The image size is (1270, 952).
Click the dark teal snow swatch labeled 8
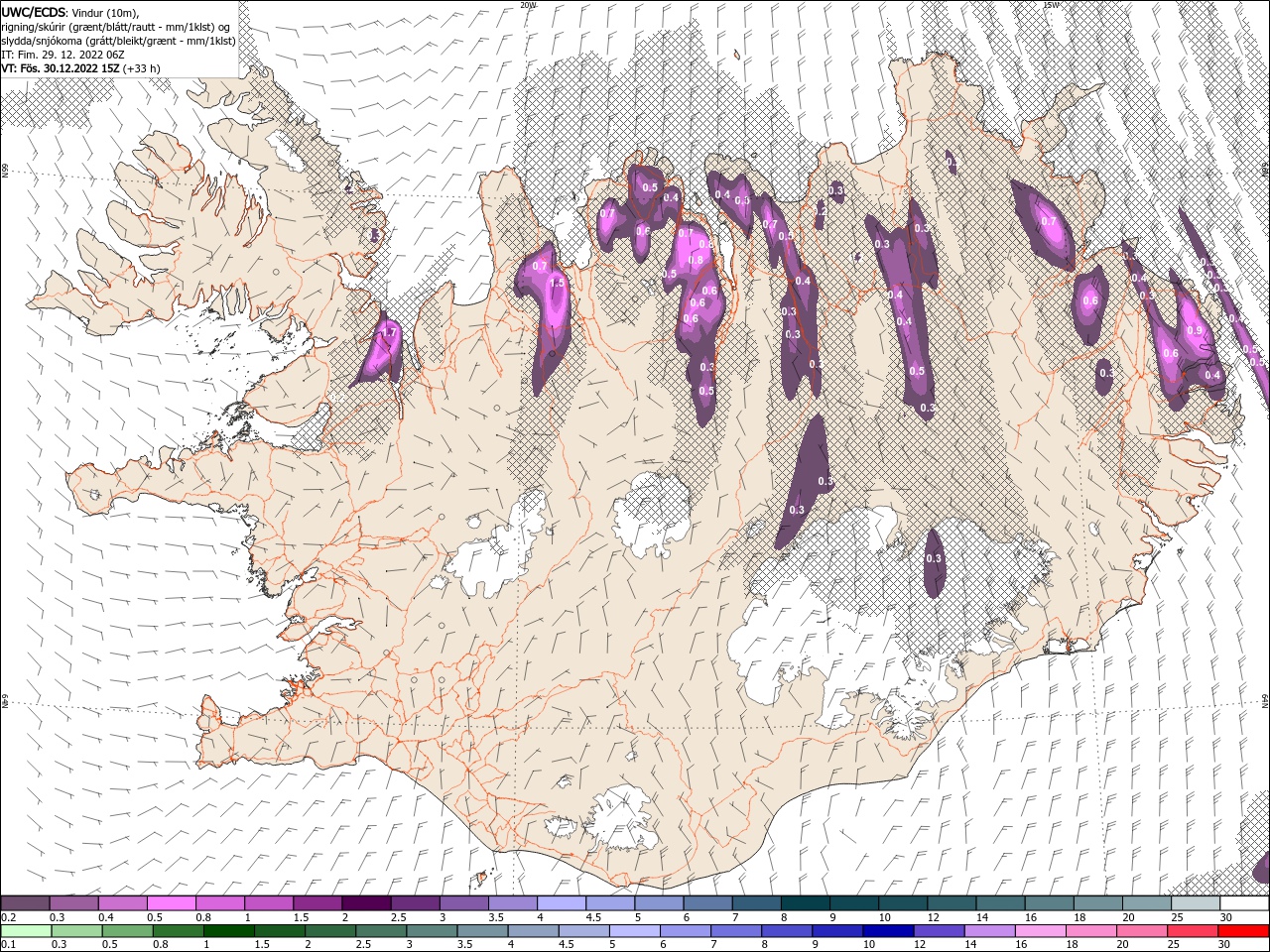(804, 903)
